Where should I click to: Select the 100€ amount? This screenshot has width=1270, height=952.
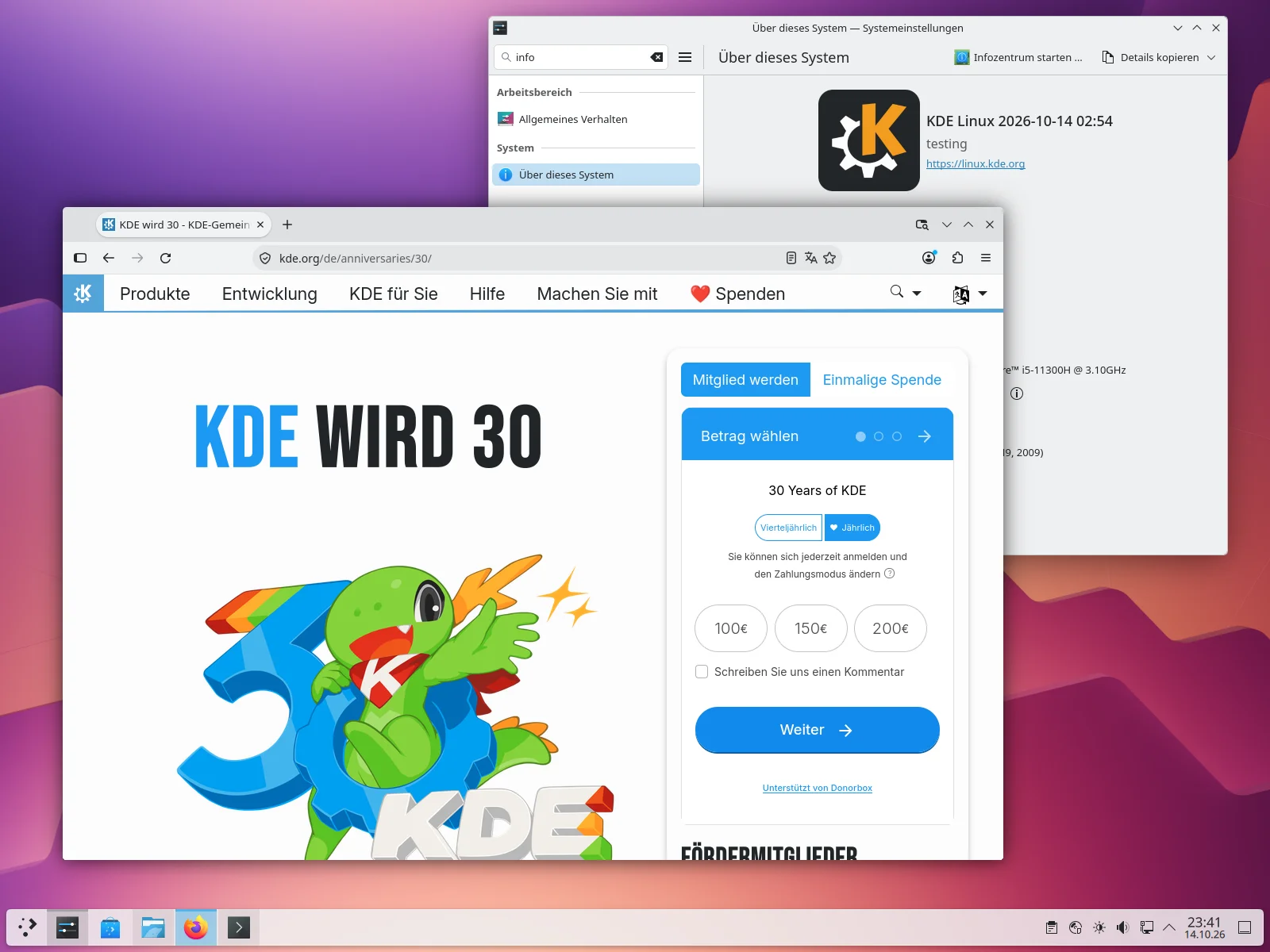[731, 628]
